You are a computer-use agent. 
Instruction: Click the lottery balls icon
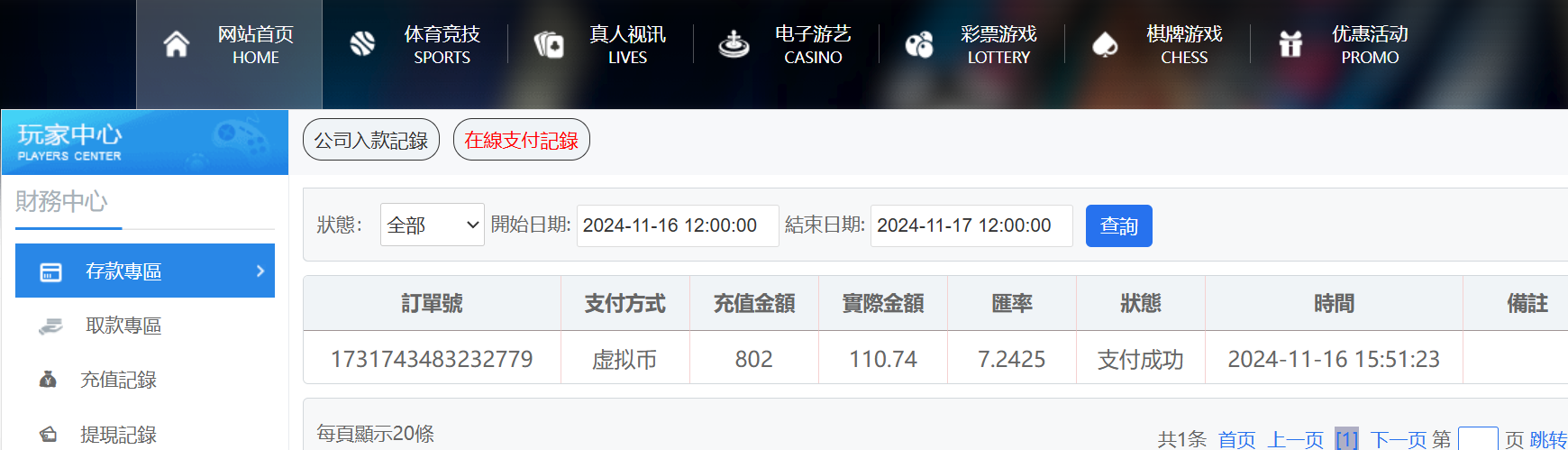pos(919,44)
